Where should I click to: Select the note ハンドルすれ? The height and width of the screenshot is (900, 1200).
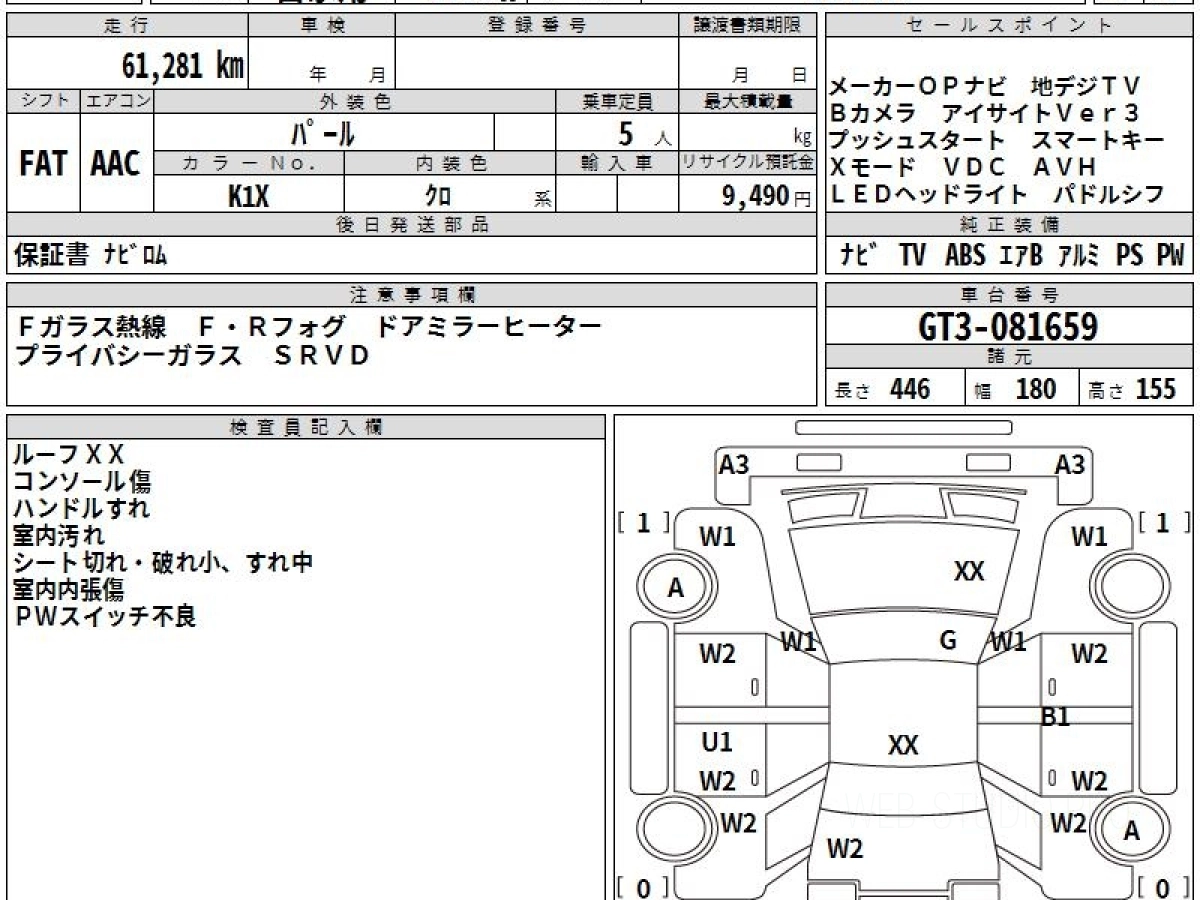tap(82, 508)
